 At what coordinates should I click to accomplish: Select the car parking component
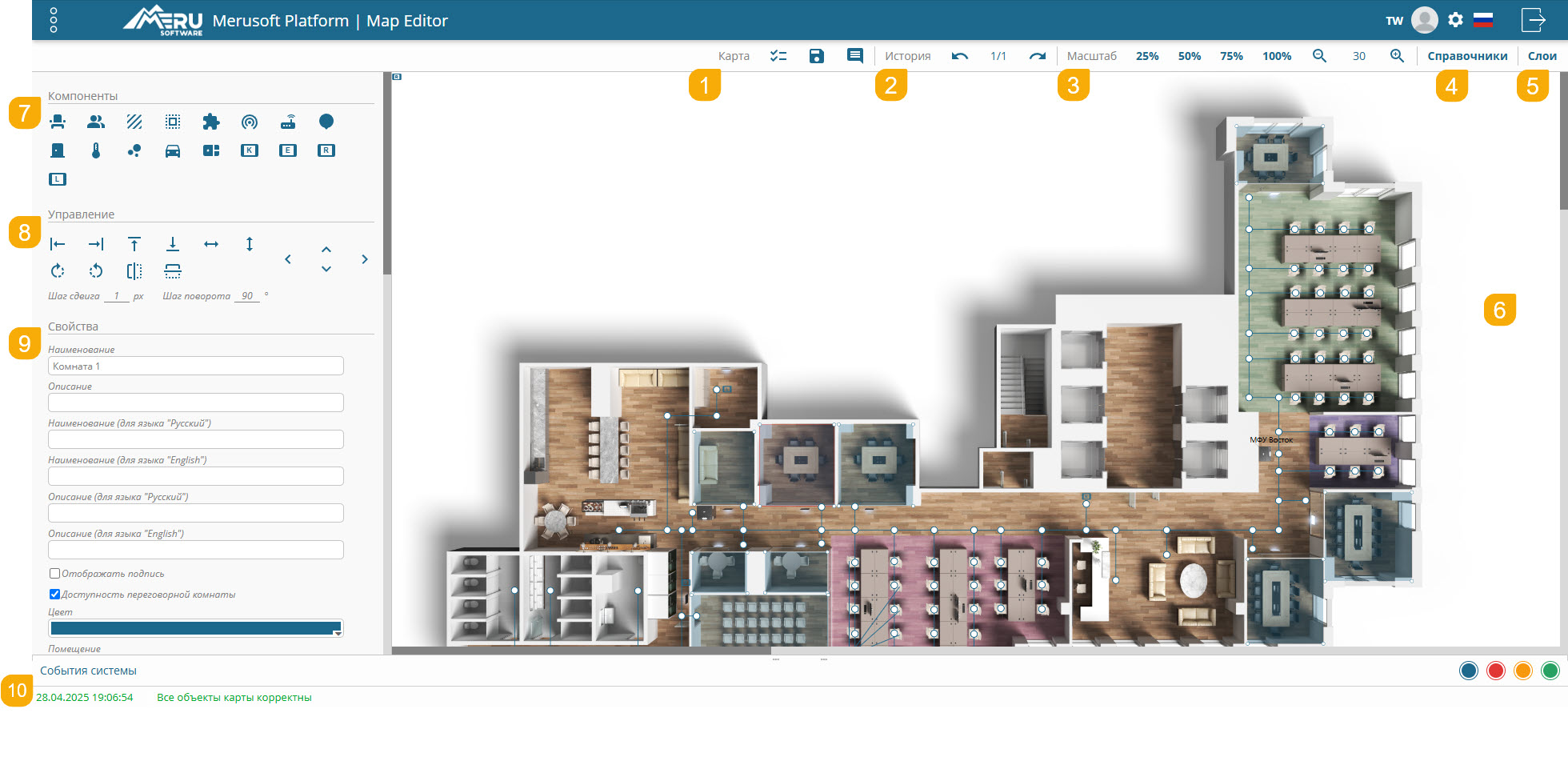click(173, 150)
